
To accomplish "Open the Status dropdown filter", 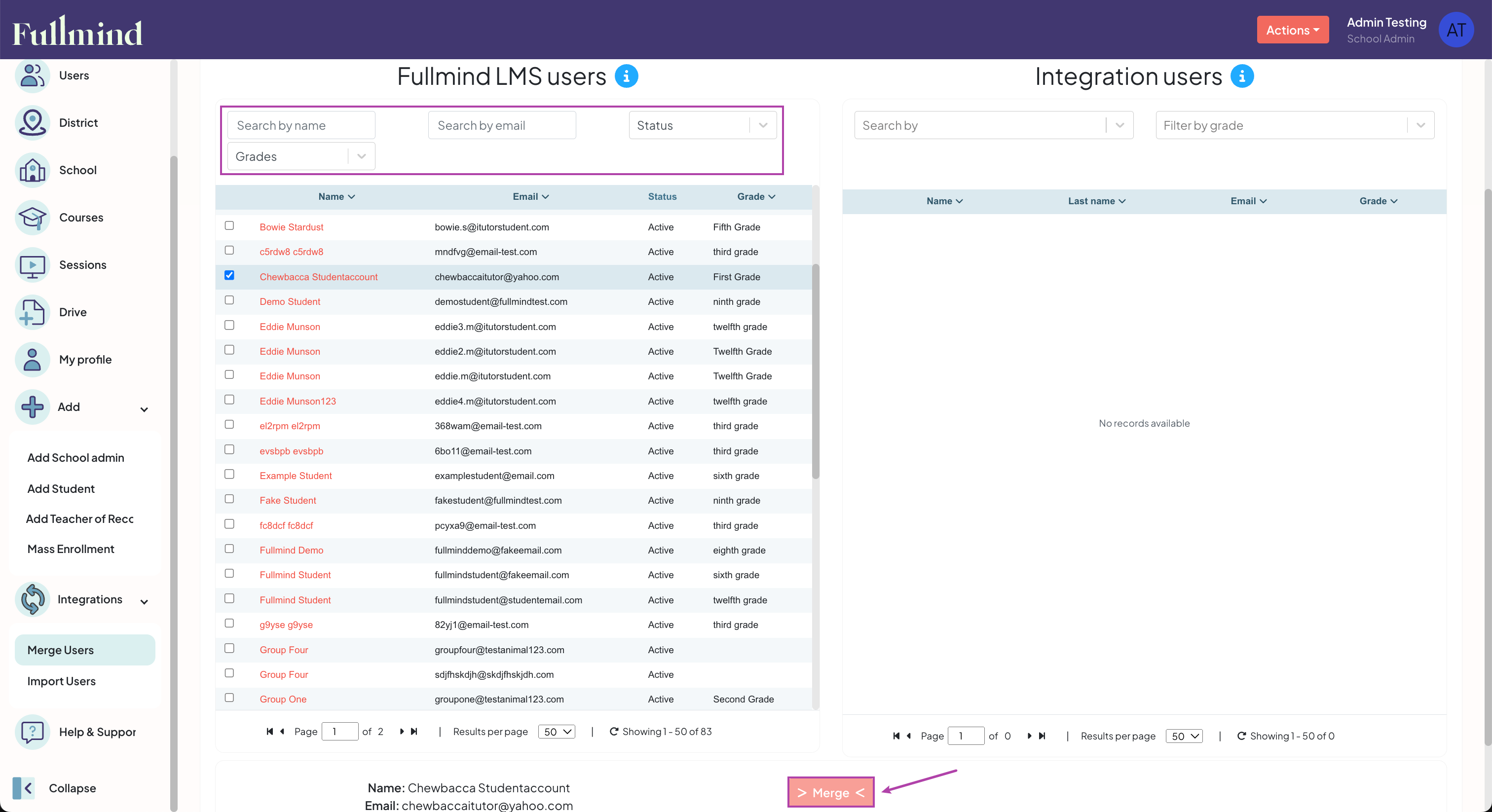I will click(702, 125).
